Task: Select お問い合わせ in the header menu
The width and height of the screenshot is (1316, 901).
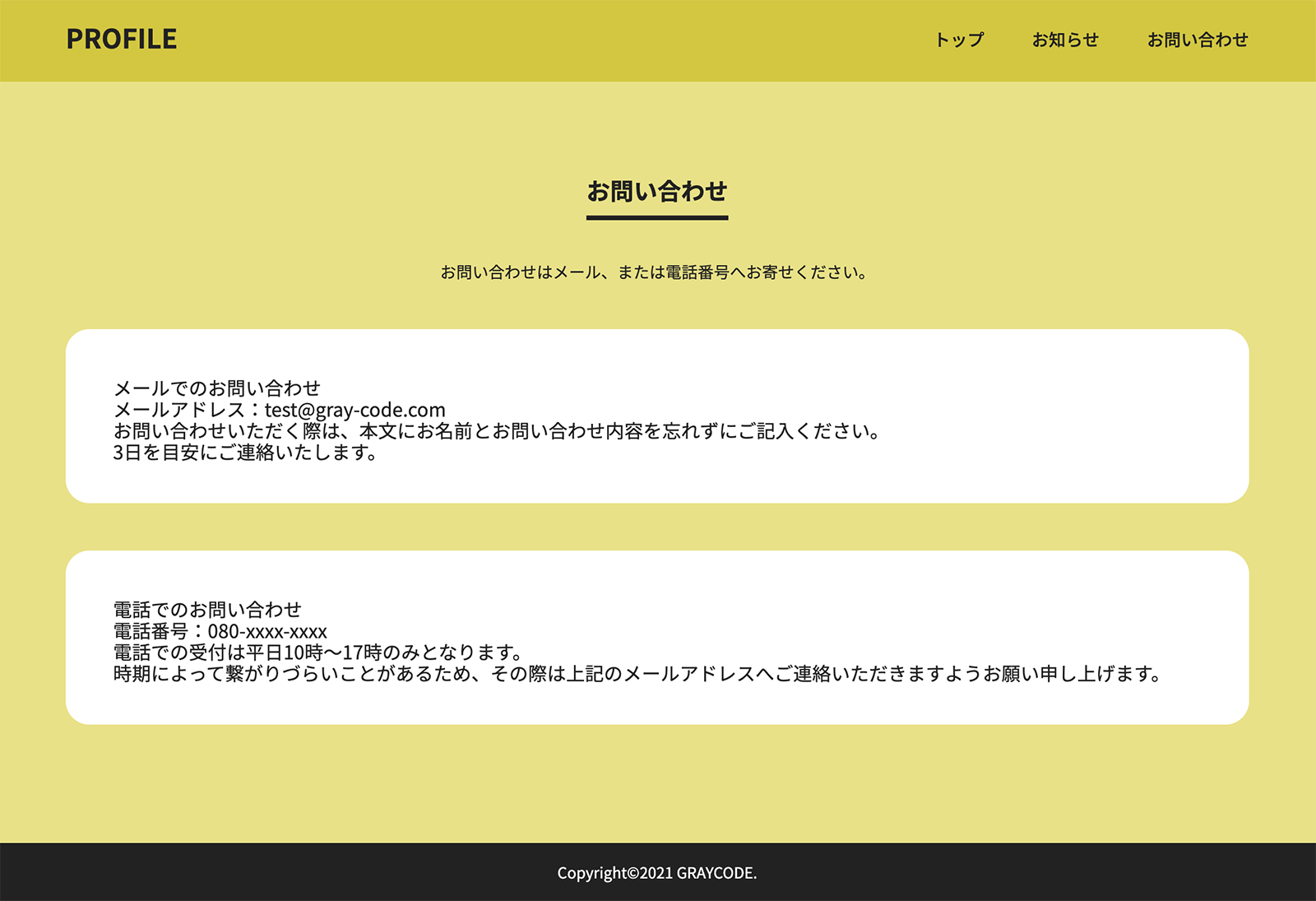Action: pyautogui.click(x=1198, y=39)
